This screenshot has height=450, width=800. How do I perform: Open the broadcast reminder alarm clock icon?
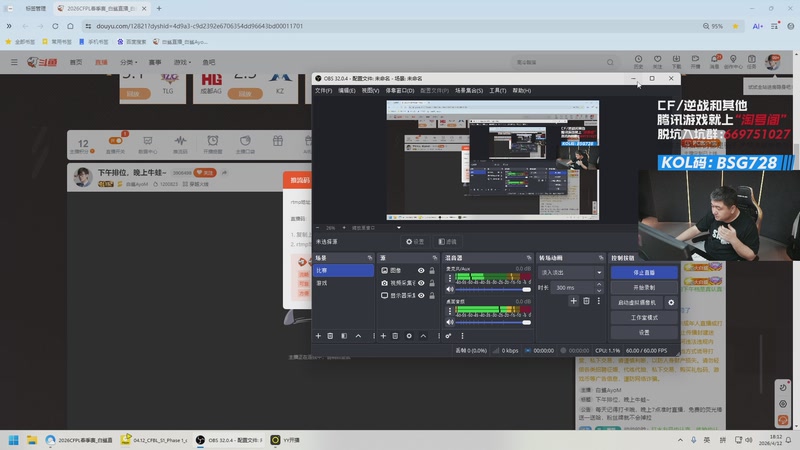pyautogui.click(x=213, y=144)
